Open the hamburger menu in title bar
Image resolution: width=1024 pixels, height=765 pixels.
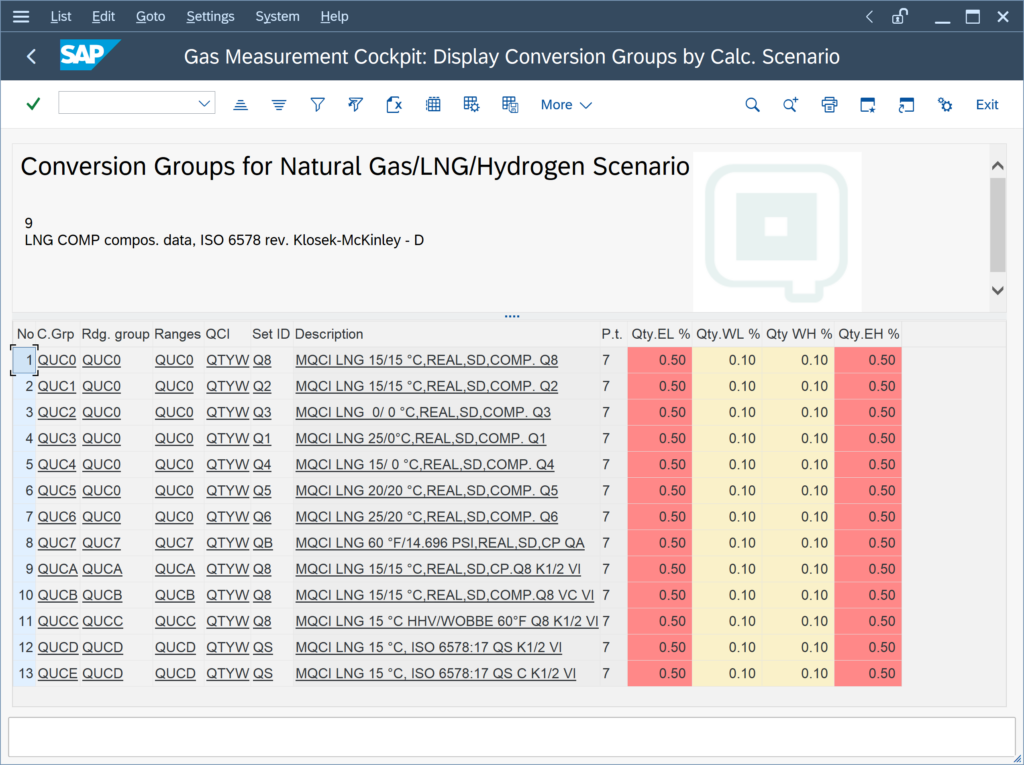[x=21, y=16]
